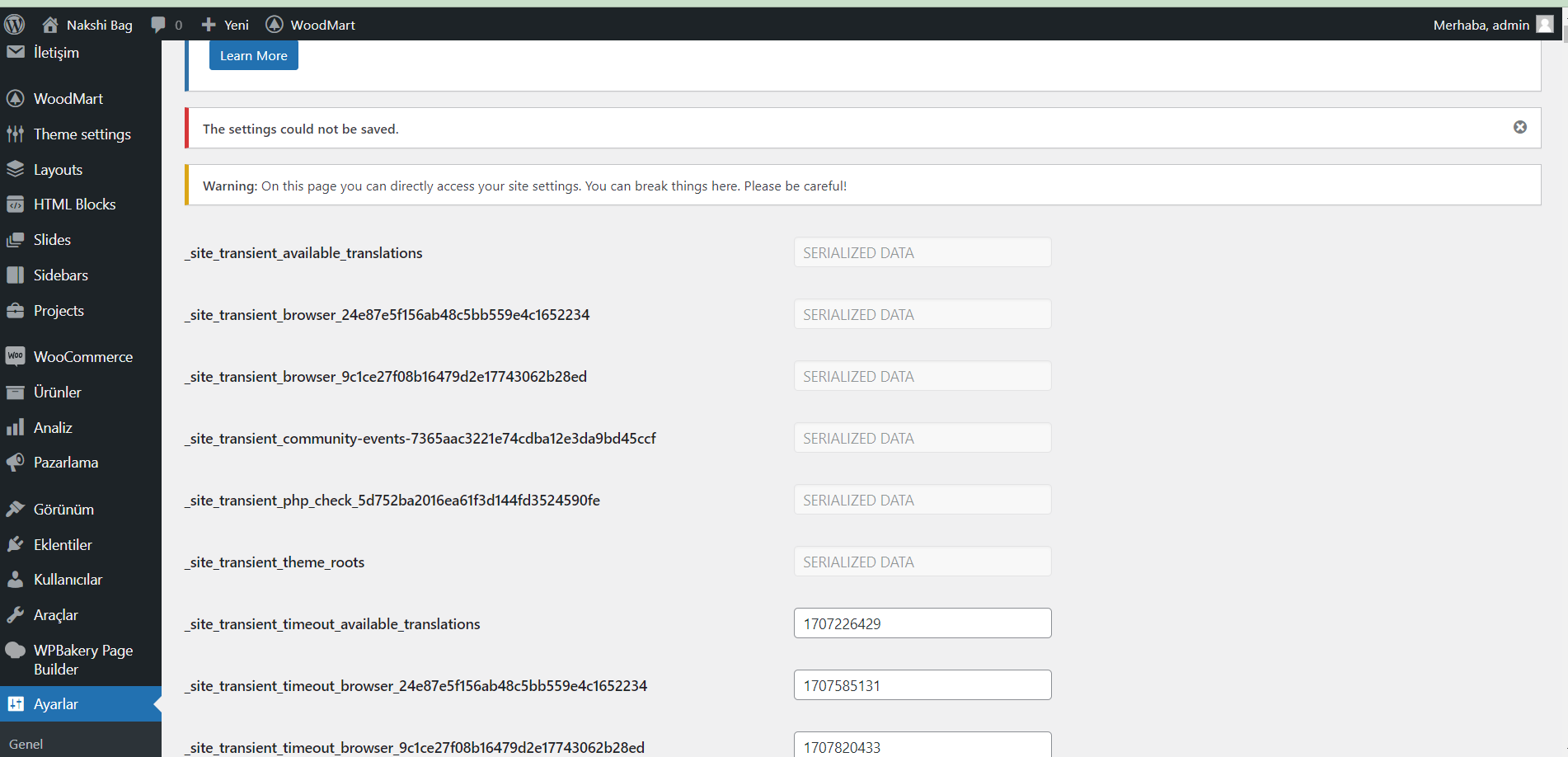Click the field containing 1707585131
The image size is (1568, 757).
coord(922,685)
